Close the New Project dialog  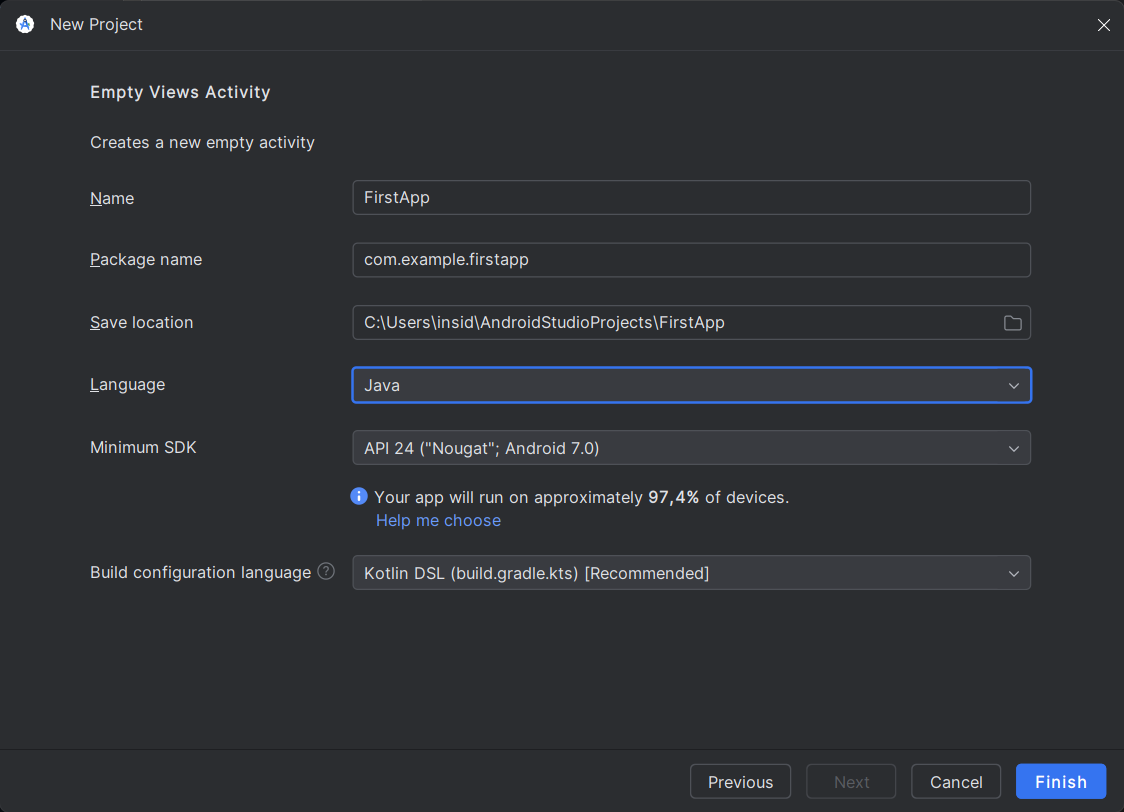pyautogui.click(x=1103, y=25)
